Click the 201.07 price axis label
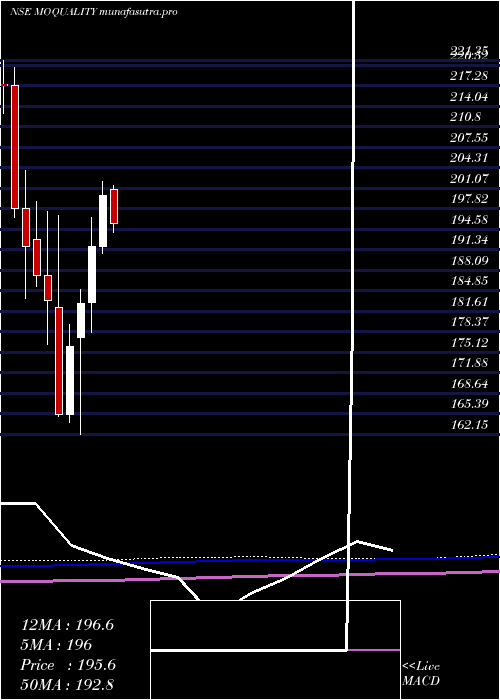 (x=469, y=179)
